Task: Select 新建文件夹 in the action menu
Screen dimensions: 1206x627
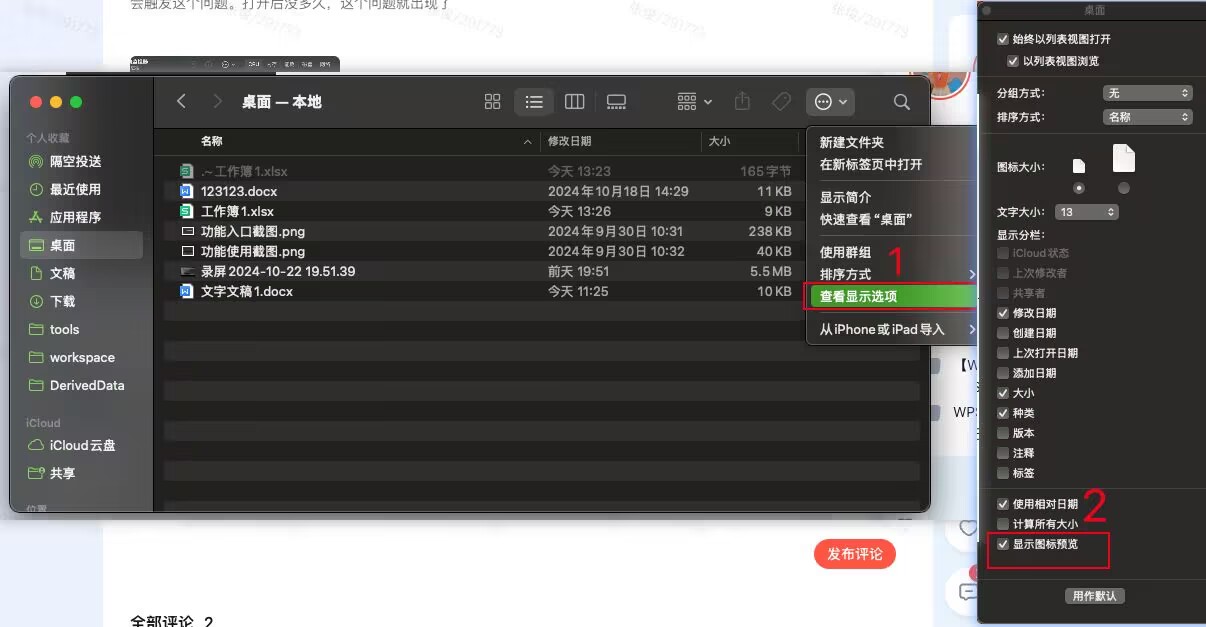Action: click(851, 142)
